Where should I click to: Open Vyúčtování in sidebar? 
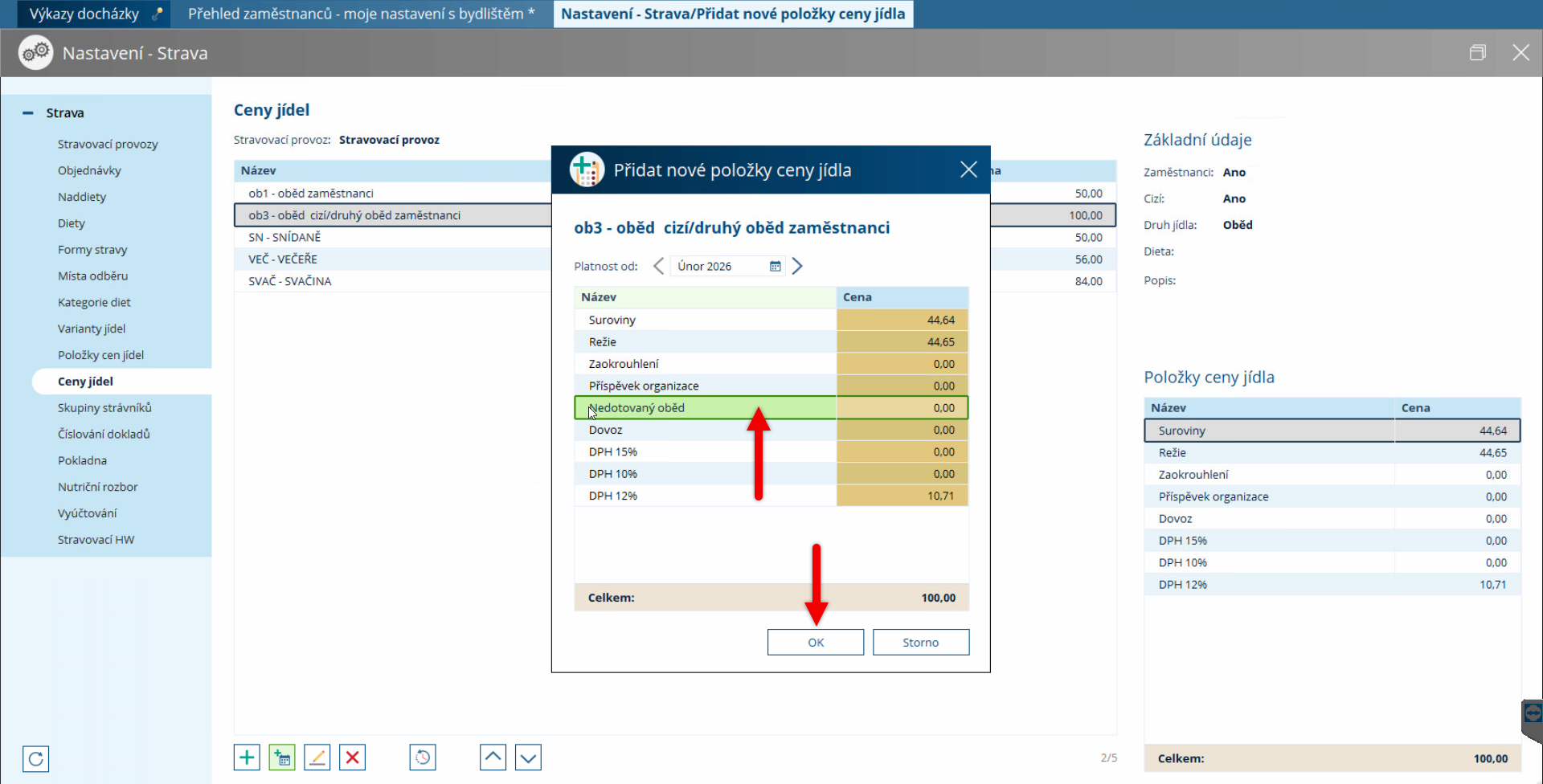click(x=88, y=513)
